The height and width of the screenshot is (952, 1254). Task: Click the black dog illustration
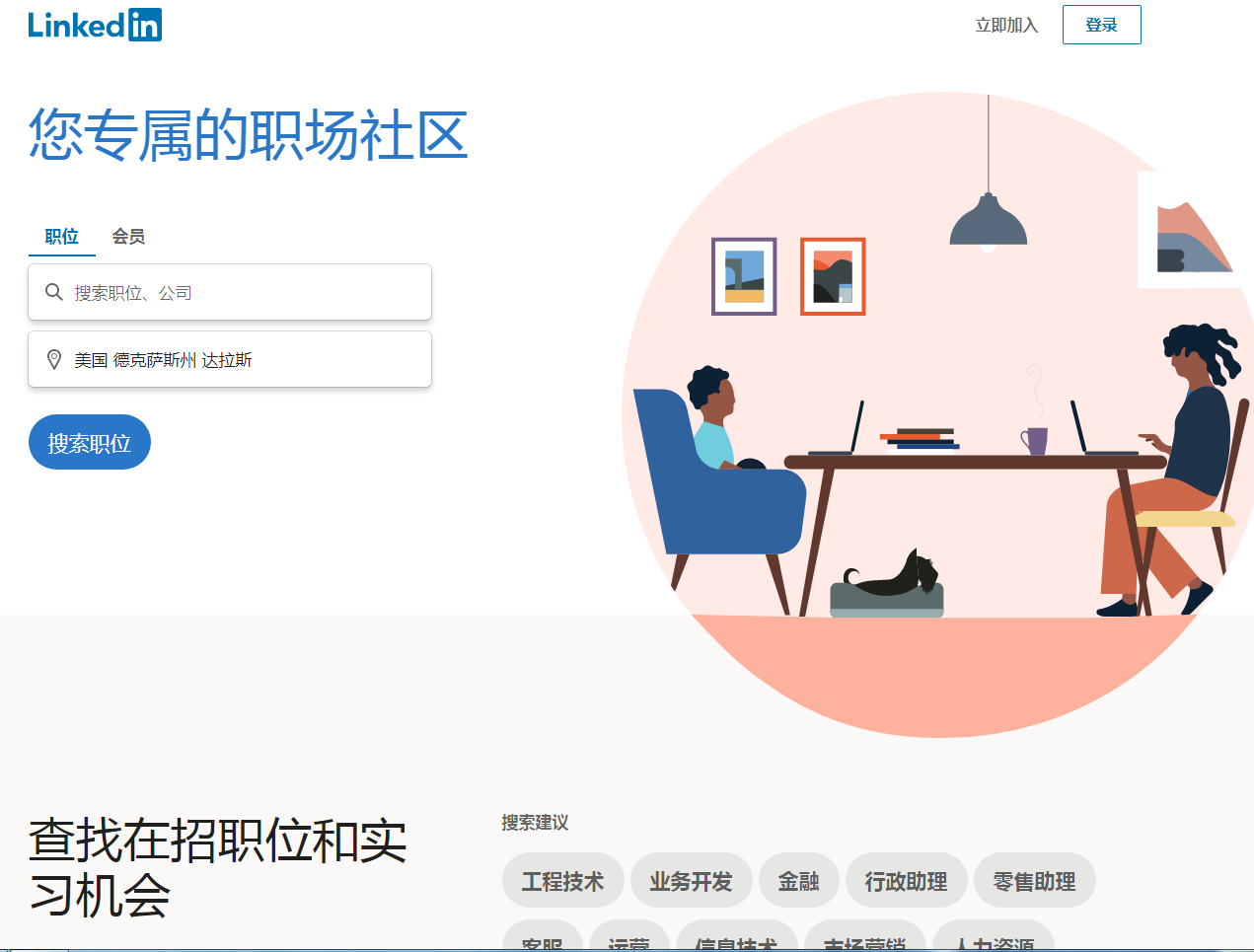tap(891, 574)
